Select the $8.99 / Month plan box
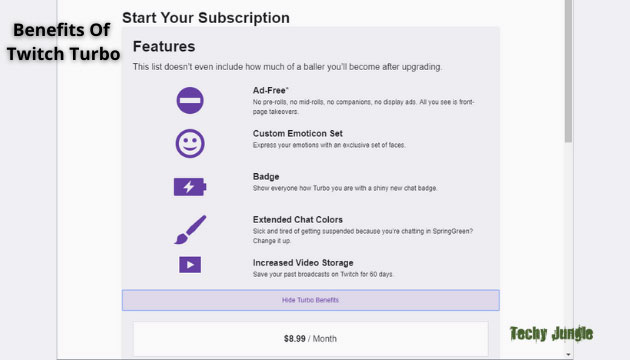The image size is (630, 360). point(311,339)
